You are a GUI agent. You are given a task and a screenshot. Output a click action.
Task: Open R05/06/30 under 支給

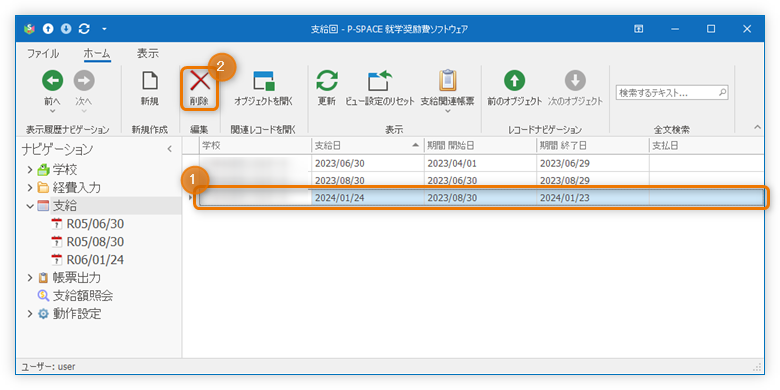coord(95,224)
